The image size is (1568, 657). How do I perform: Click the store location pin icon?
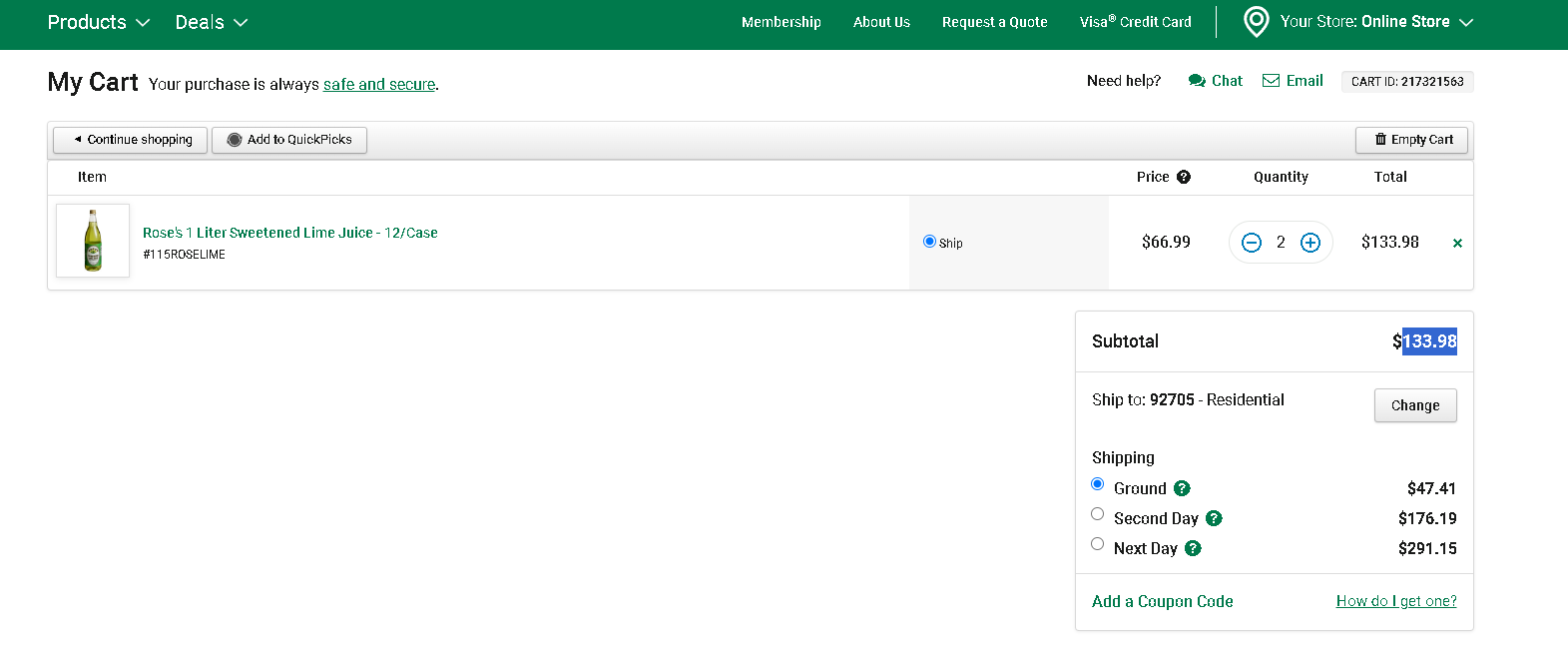point(1257,22)
